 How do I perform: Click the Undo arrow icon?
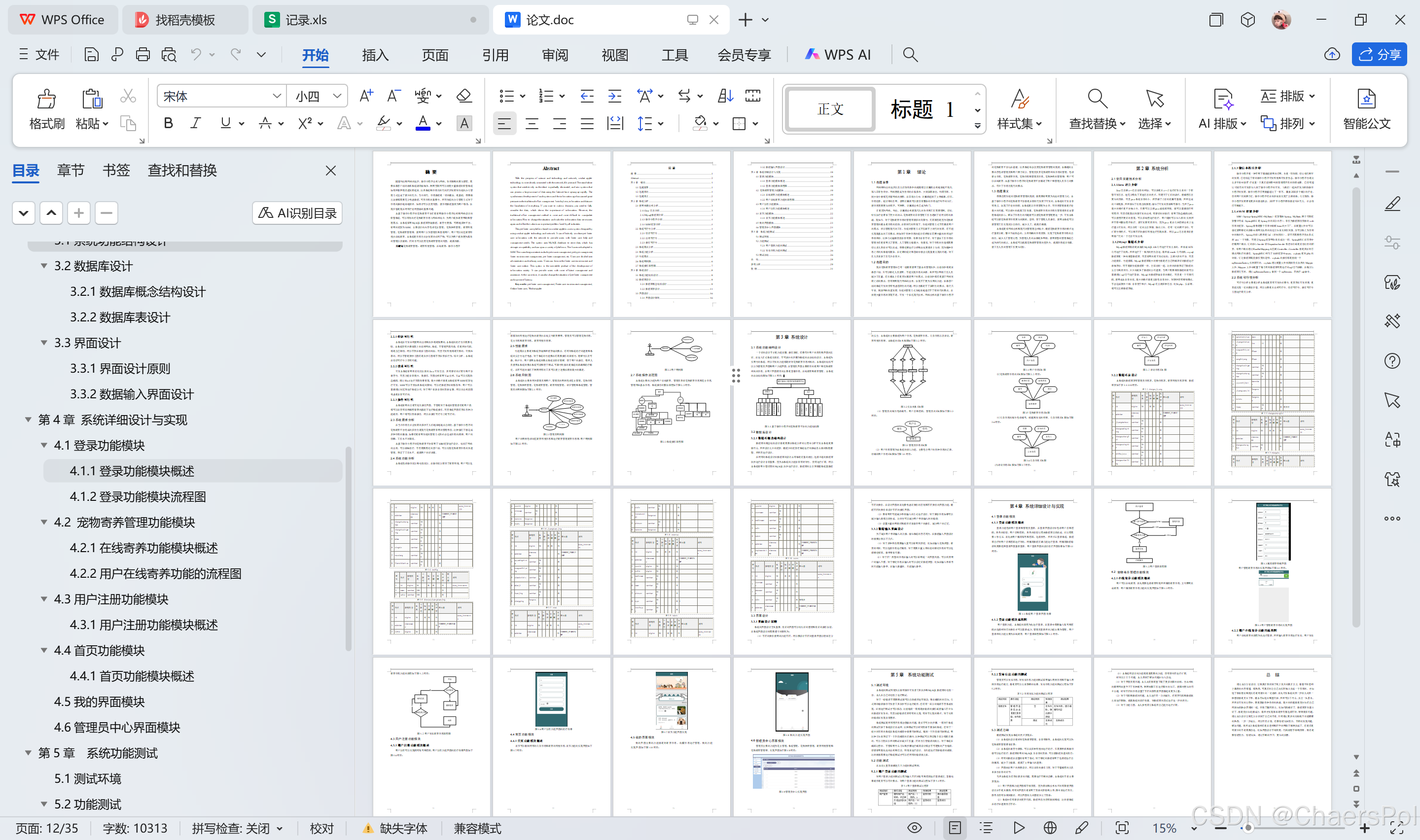click(x=196, y=54)
